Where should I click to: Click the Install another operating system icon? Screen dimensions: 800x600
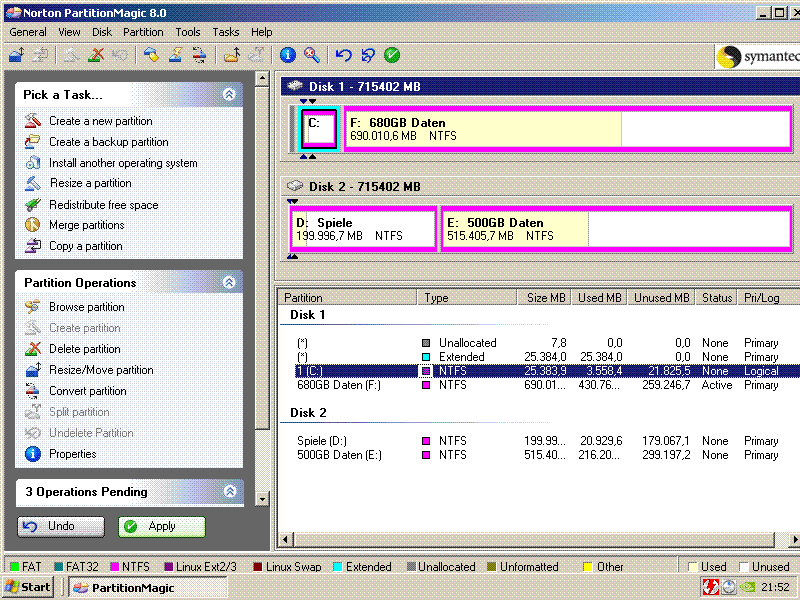(33, 163)
